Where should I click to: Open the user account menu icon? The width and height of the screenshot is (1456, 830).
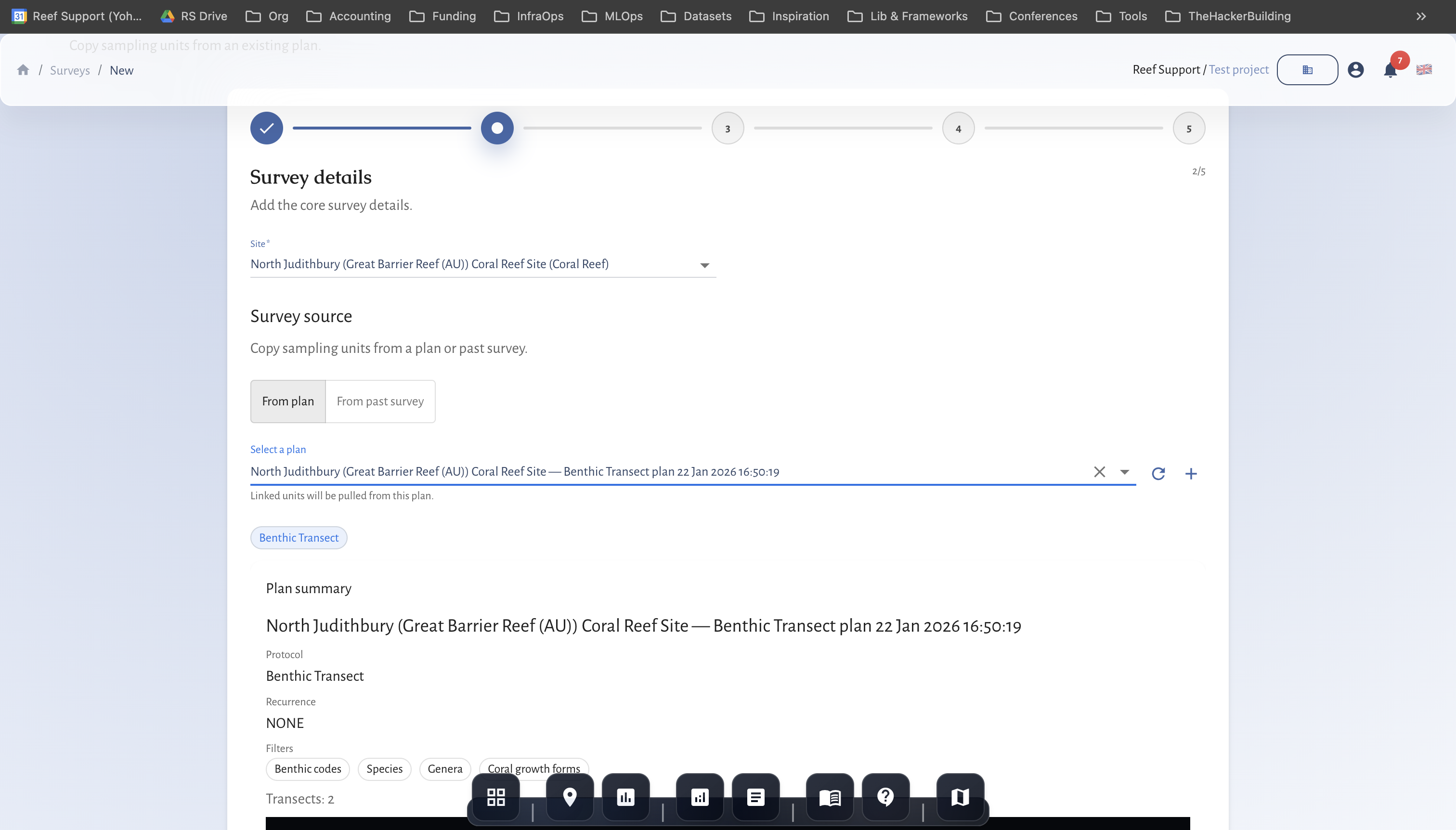1355,69
